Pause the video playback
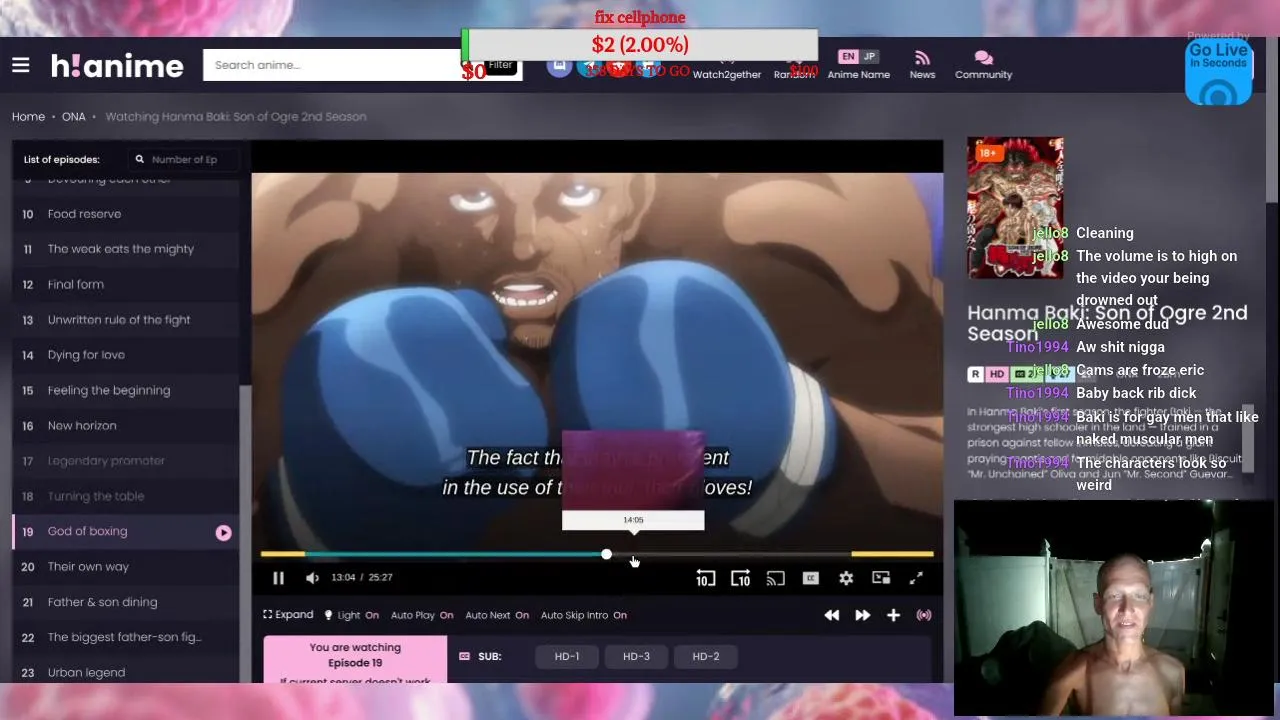The width and height of the screenshot is (1280, 720). click(x=278, y=578)
